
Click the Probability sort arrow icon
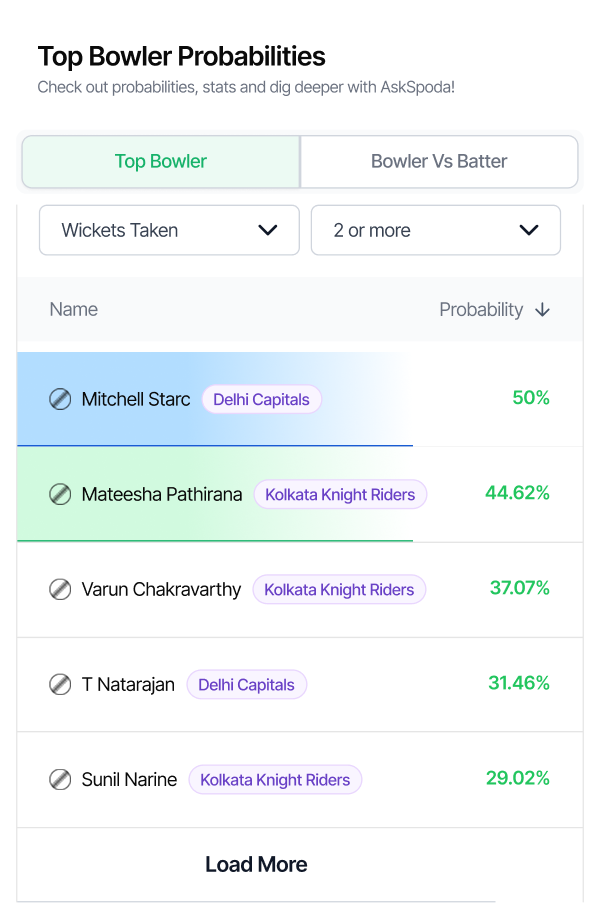pyautogui.click(x=543, y=310)
